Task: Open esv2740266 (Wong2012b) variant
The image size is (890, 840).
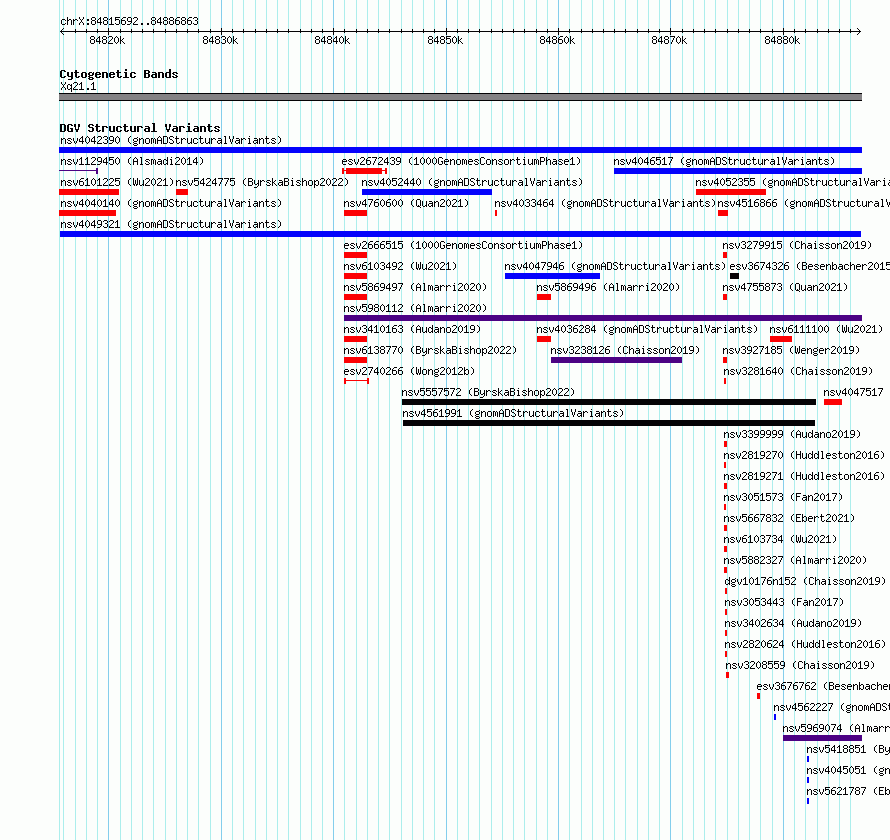Action: [409, 371]
